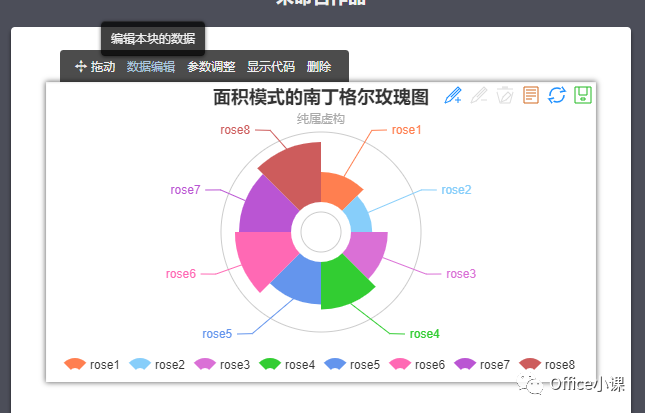Toggle rose7 legend item
This screenshot has width=645, height=413.
click(x=482, y=364)
